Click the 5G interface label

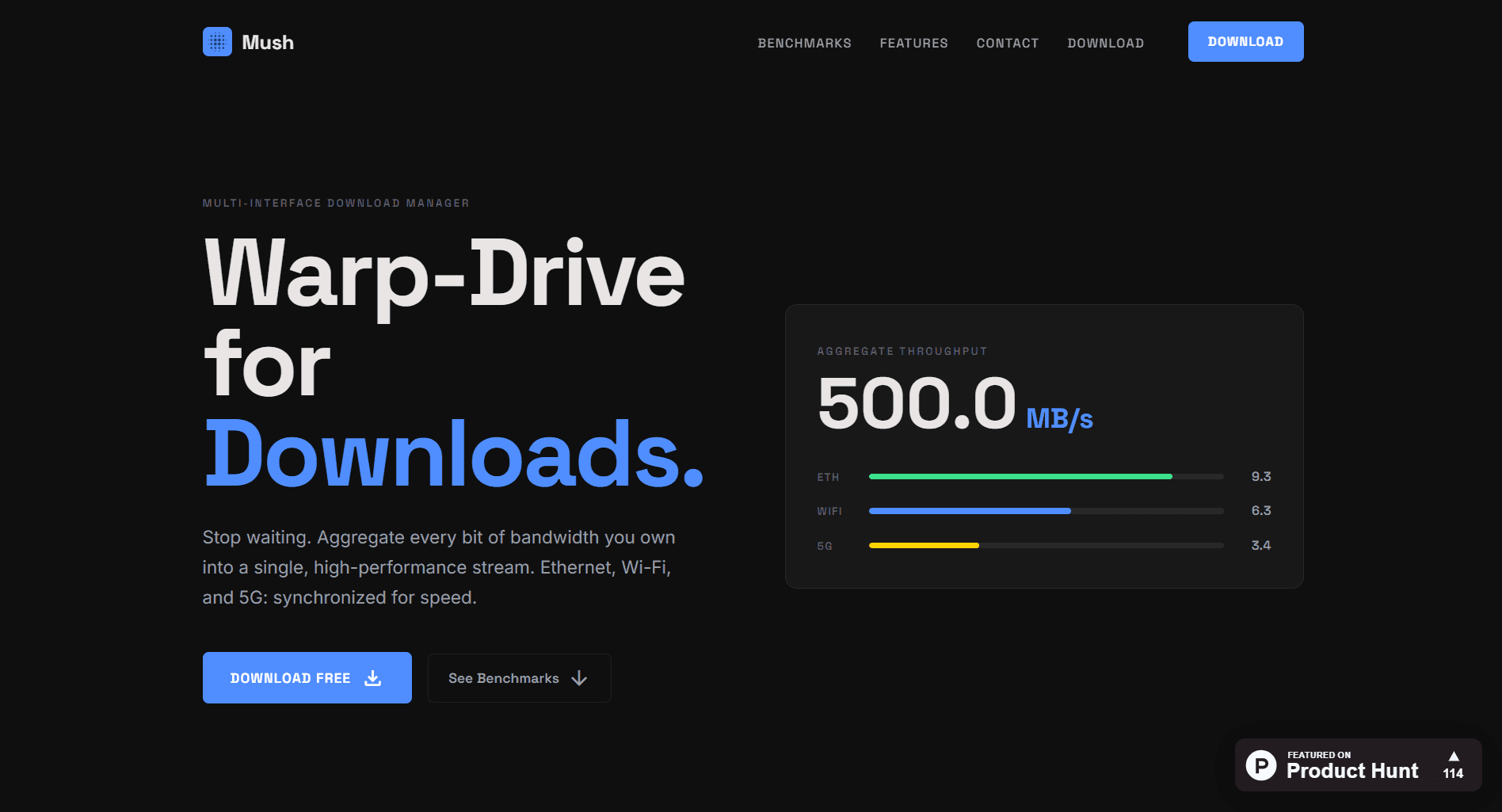825,546
